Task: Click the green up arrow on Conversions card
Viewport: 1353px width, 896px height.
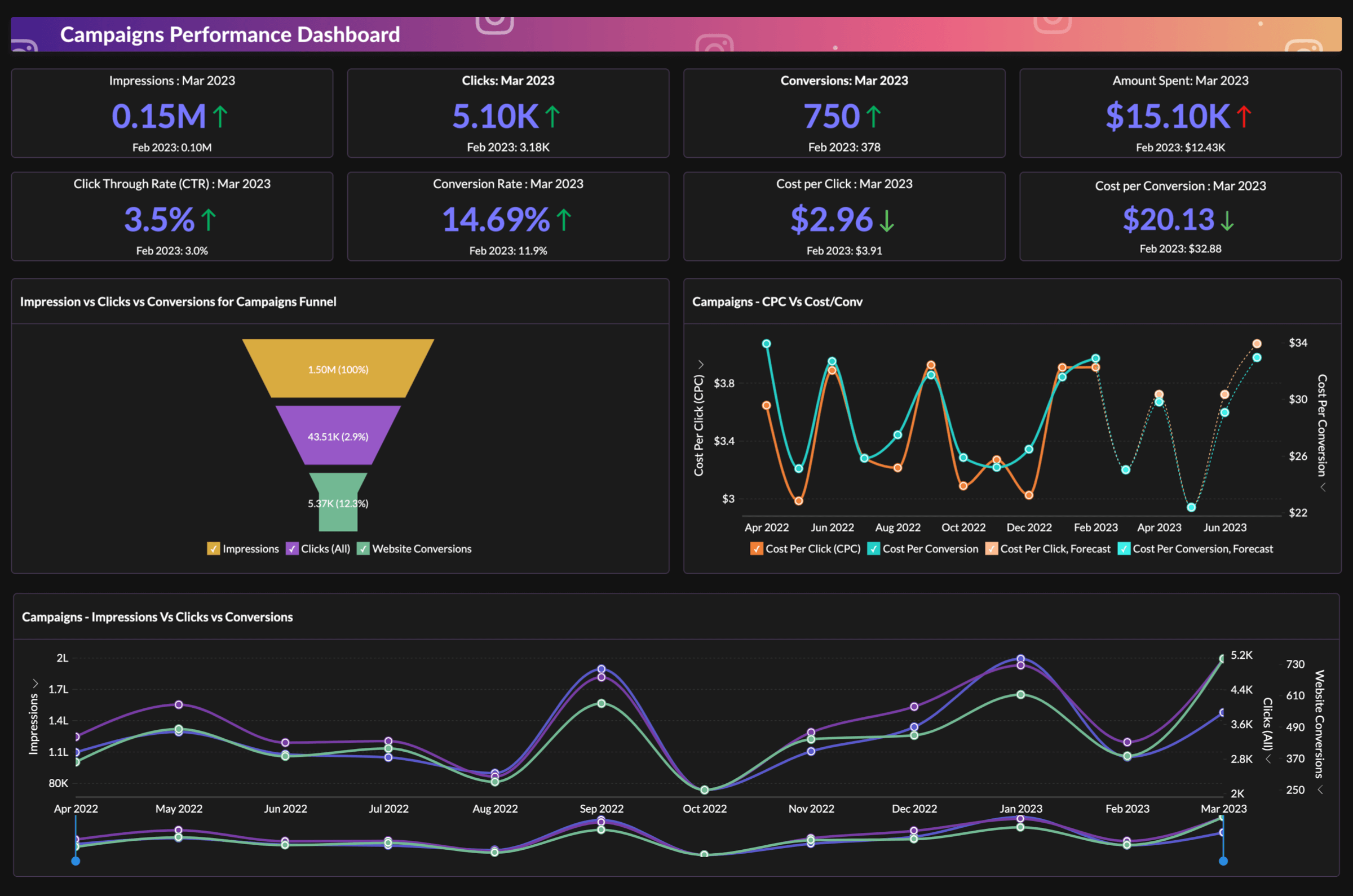Action: pyautogui.click(x=873, y=117)
